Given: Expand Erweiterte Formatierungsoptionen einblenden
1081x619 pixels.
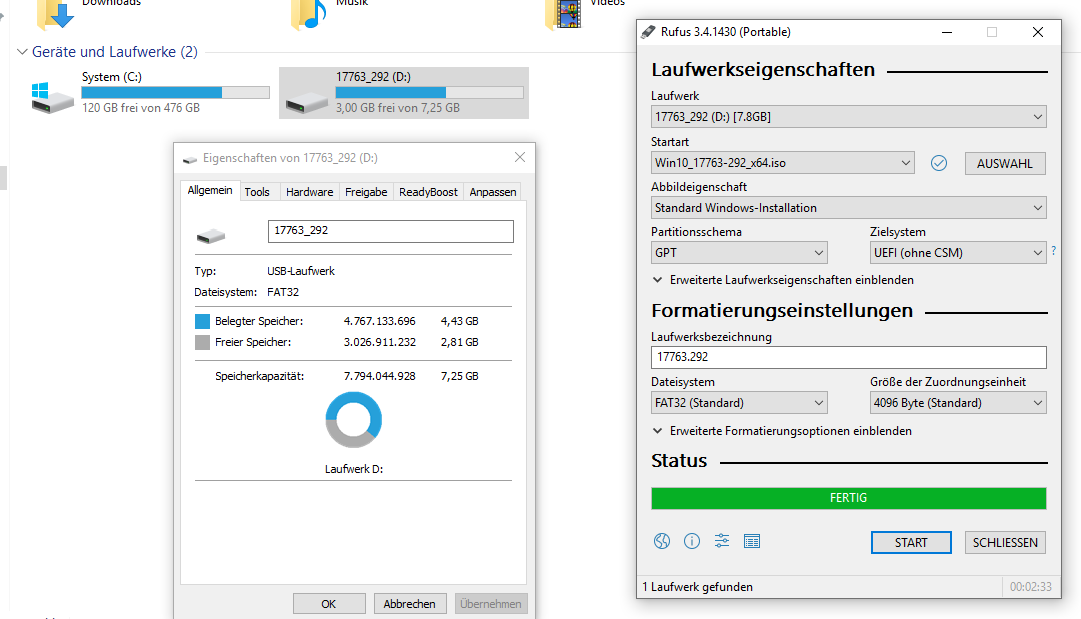Looking at the screenshot, I should [782, 431].
